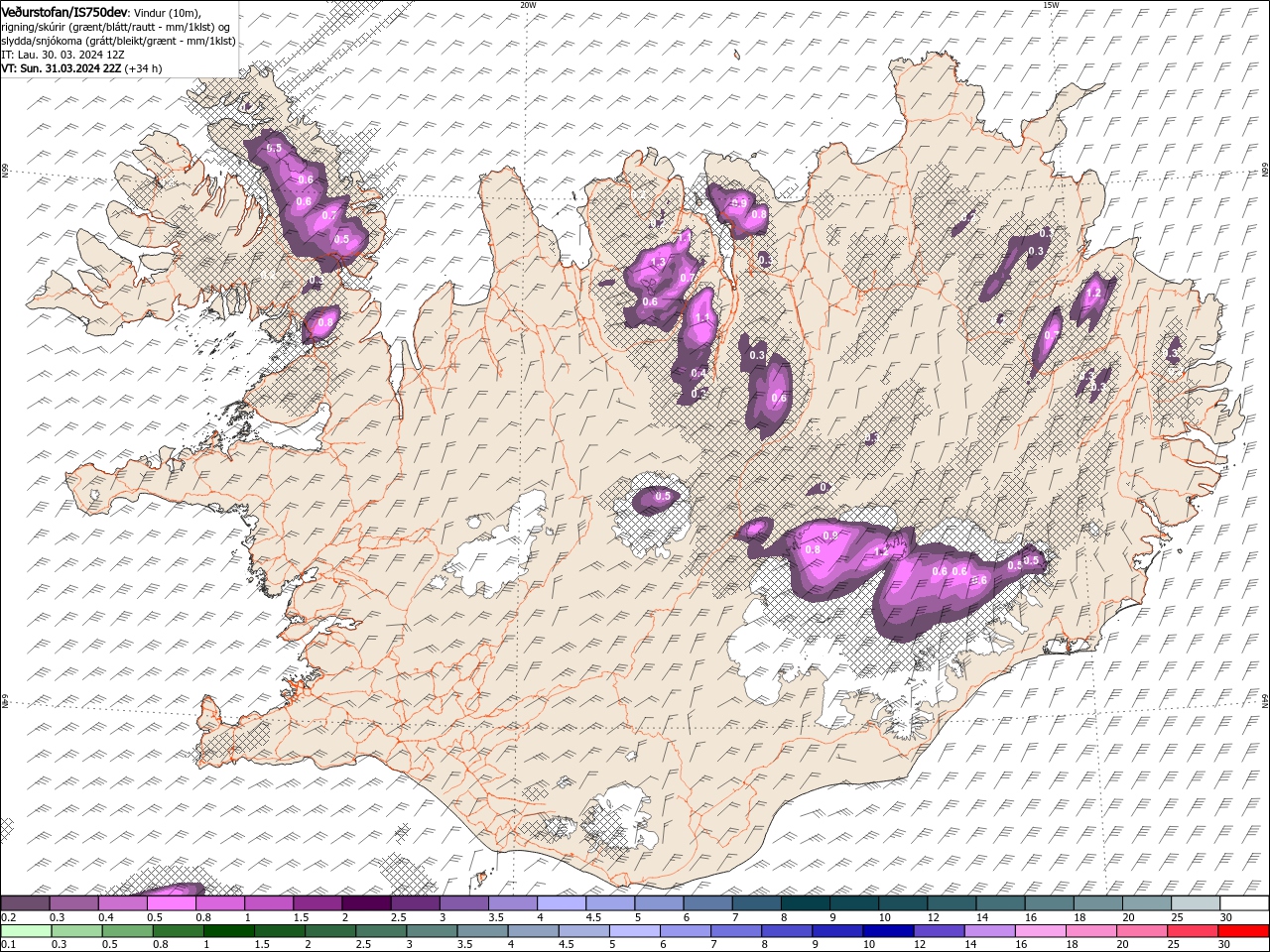Click the lower legend swatch labeled 18
Screen dimensions: 1270x952
(1090, 931)
